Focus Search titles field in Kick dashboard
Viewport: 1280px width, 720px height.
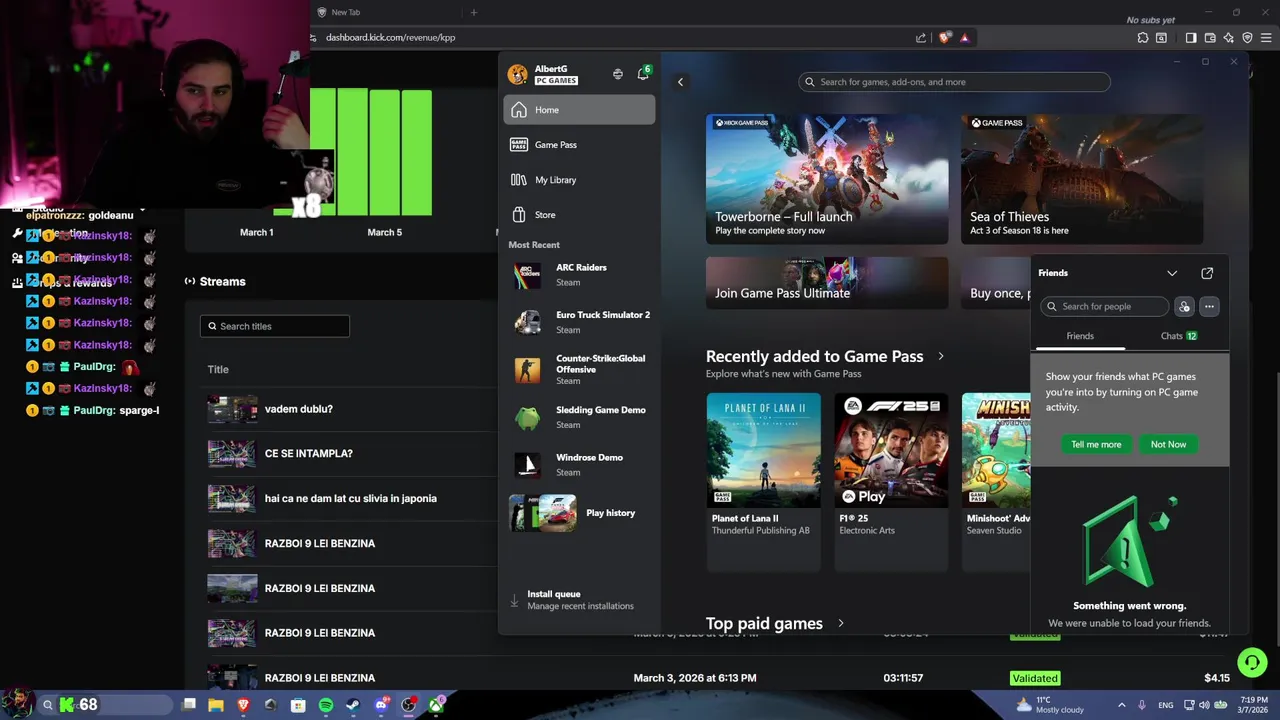coord(274,326)
